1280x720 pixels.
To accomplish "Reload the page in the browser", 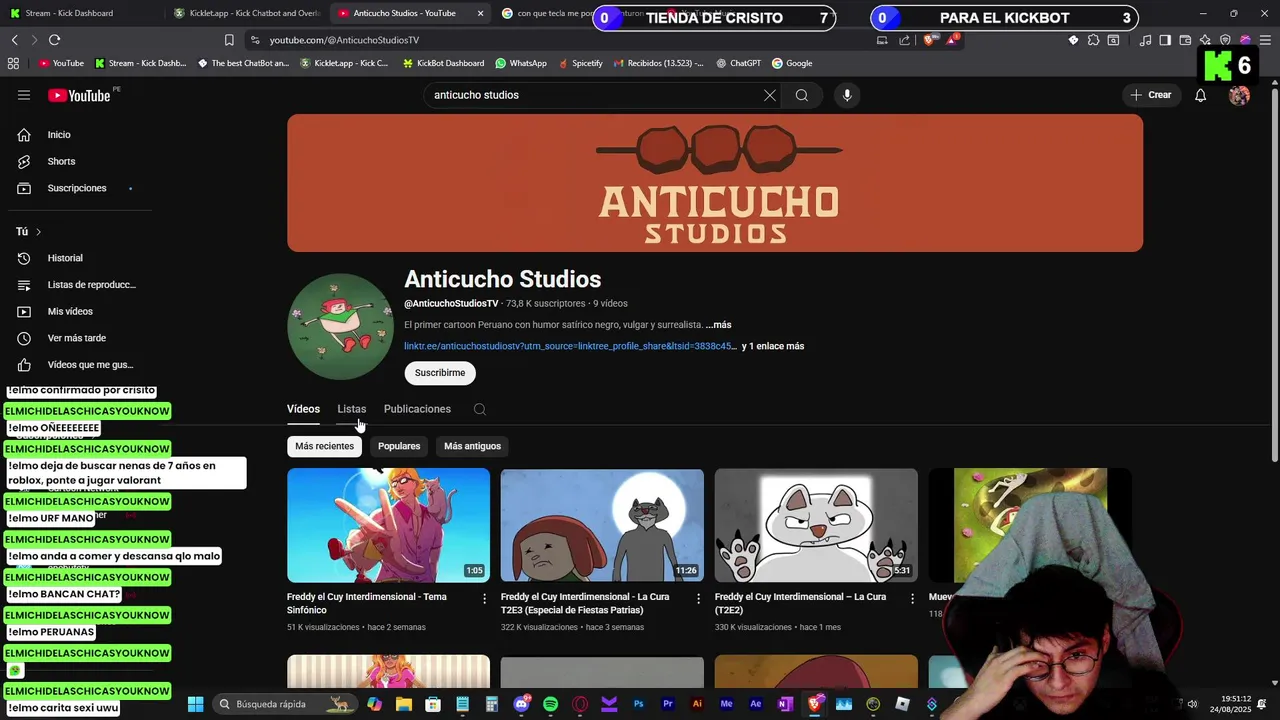I will [x=54, y=40].
